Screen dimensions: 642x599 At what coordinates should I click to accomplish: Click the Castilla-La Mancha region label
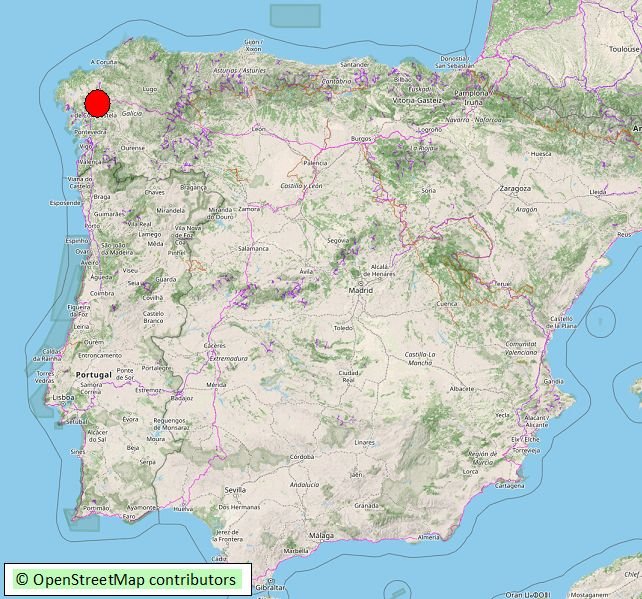[420, 359]
